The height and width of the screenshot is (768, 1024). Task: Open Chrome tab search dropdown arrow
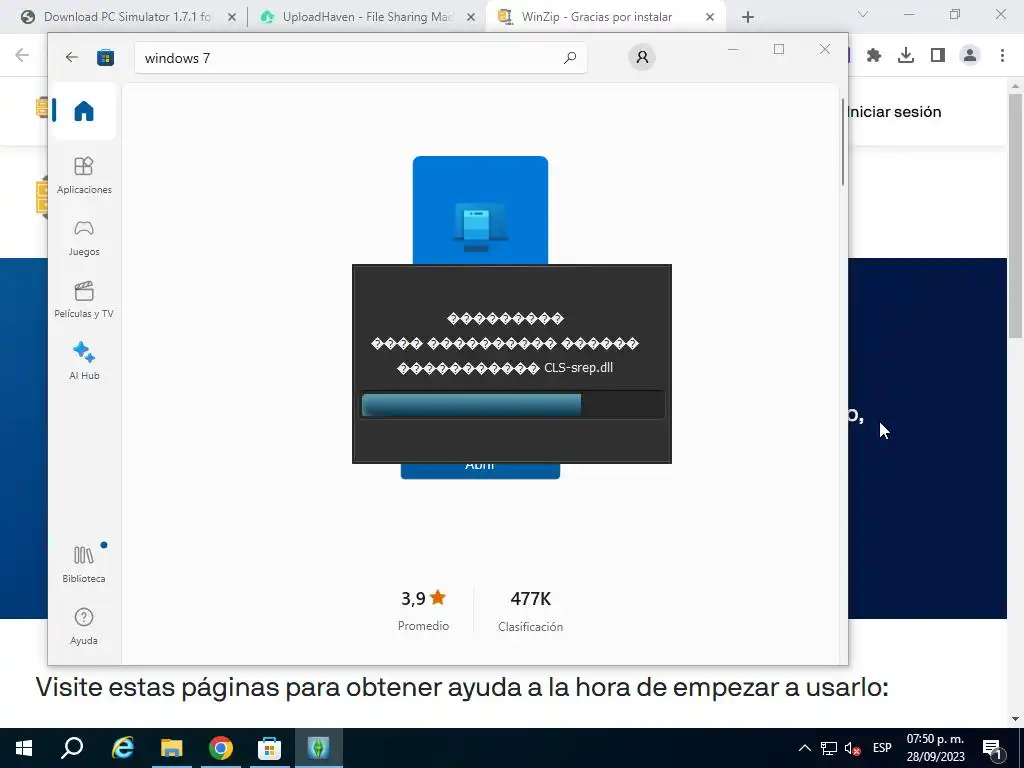pyautogui.click(x=862, y=14)
